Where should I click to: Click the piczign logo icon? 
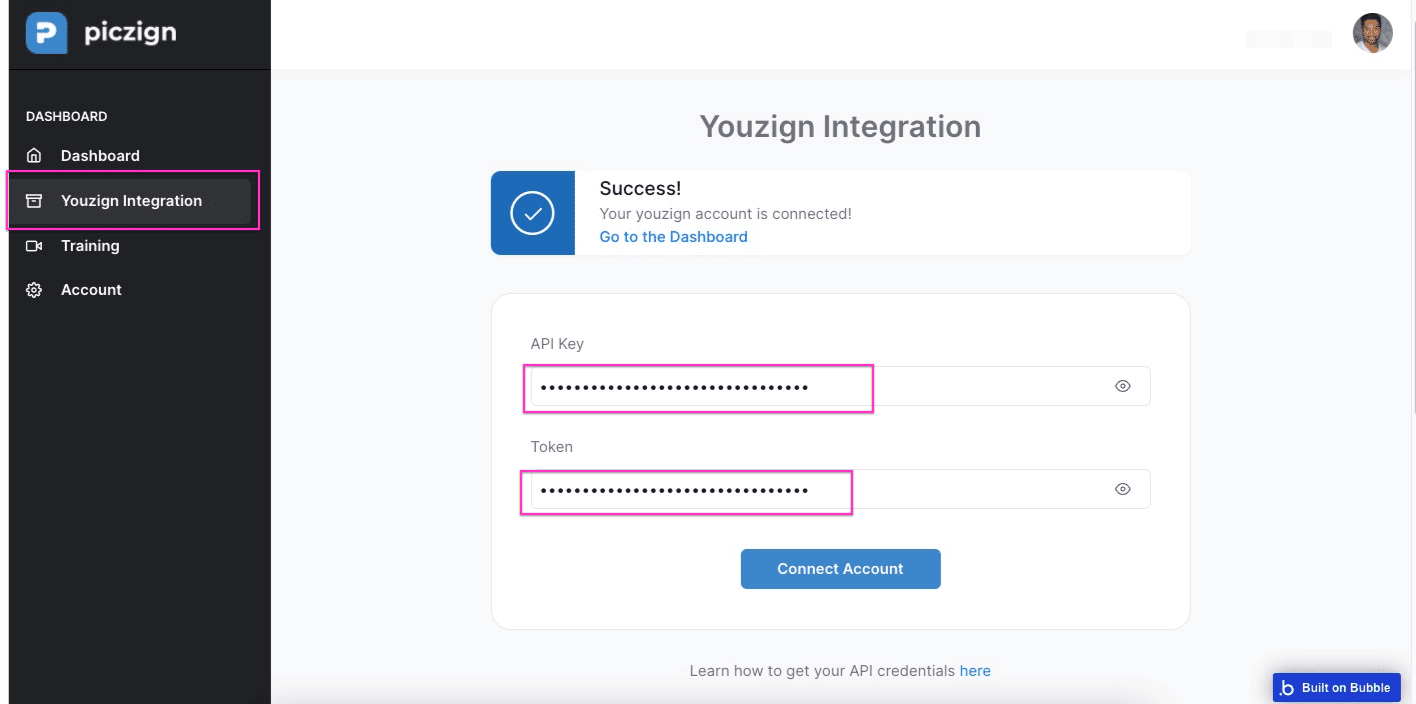[46, 33]
